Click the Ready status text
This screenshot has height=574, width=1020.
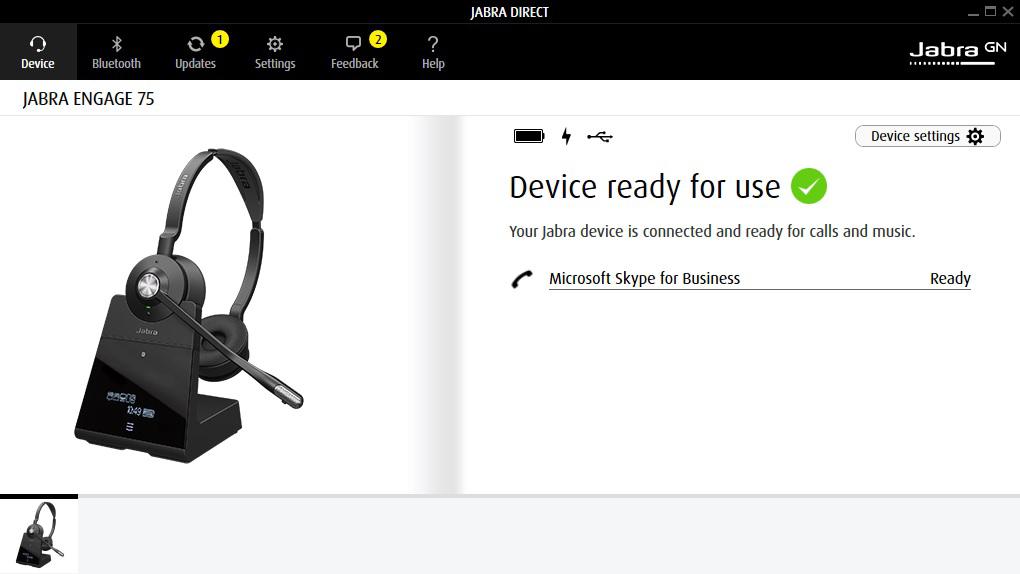click(x=950, y=279)
